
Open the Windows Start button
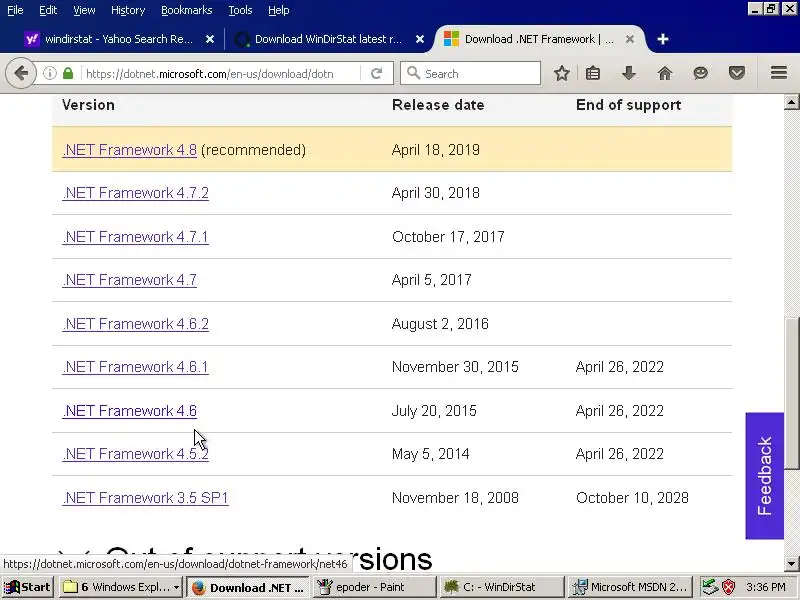coord(28,587)
